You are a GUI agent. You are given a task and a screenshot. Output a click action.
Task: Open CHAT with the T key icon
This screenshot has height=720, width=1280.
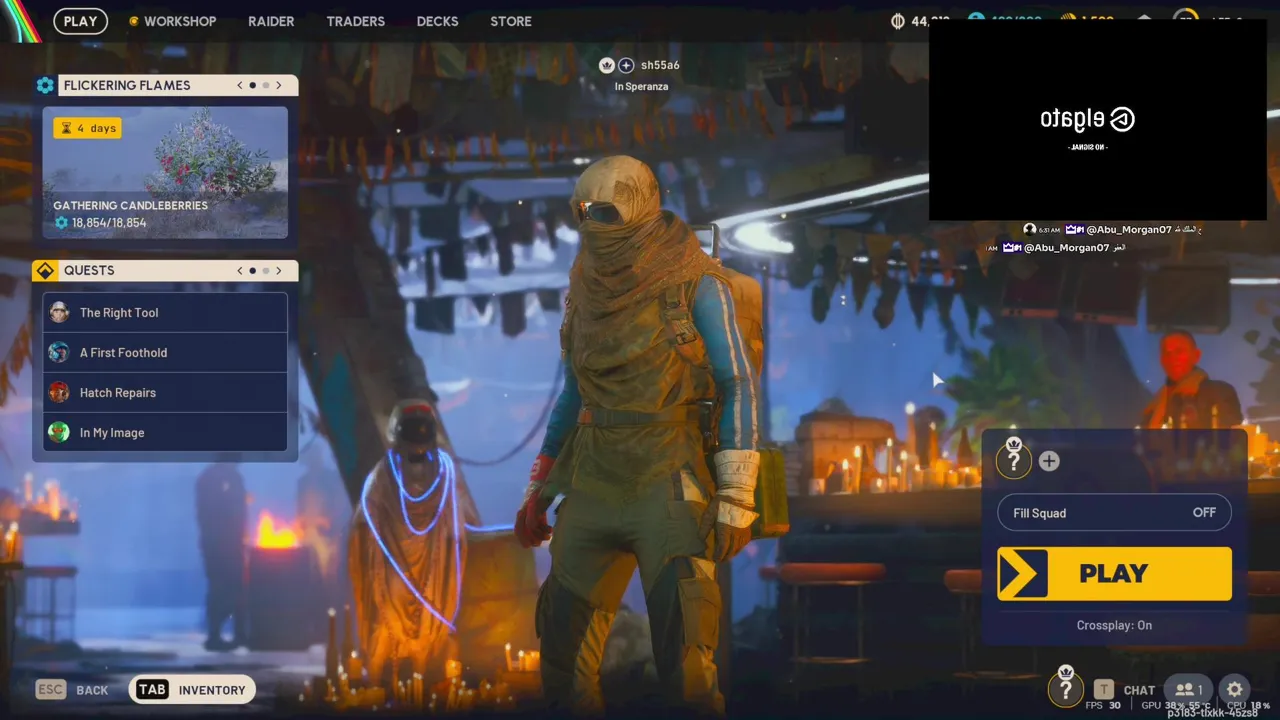(1103, 689)
